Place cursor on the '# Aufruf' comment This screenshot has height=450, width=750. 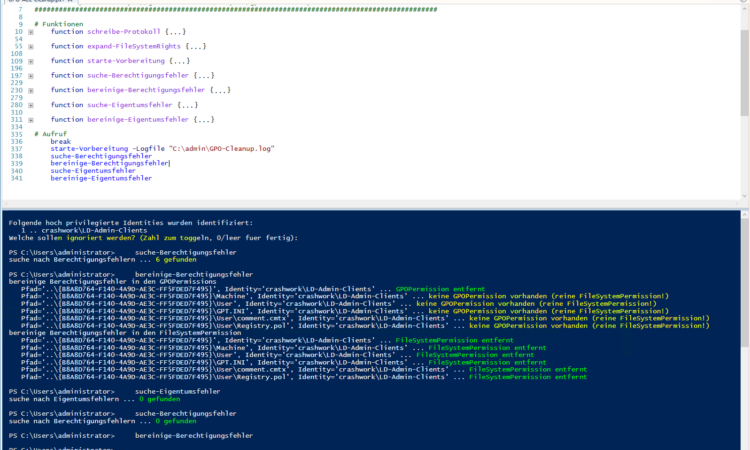51,134
